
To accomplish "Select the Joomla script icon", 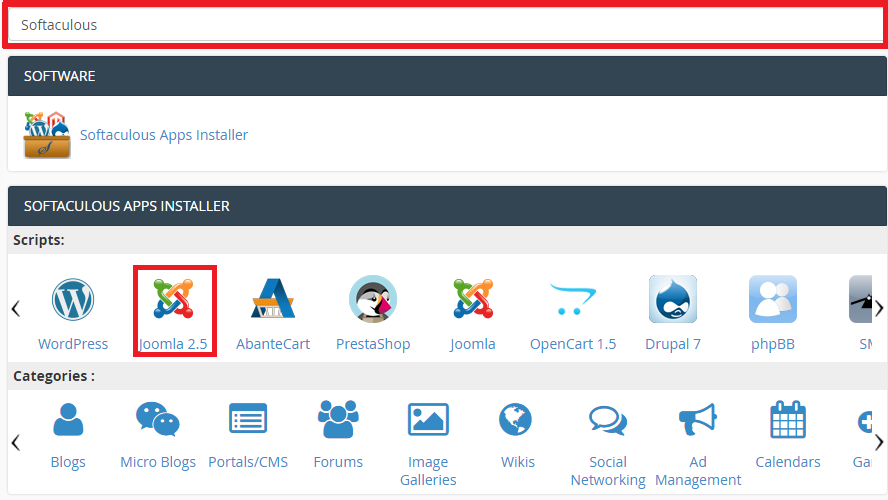I will point(473,298).
